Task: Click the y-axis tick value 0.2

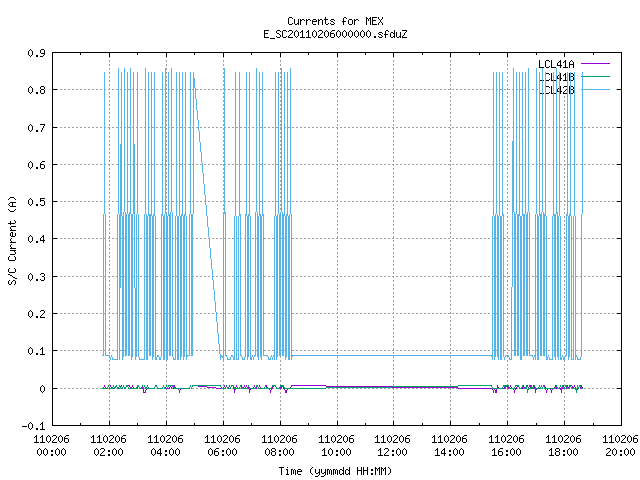Action: coord(36,314)
